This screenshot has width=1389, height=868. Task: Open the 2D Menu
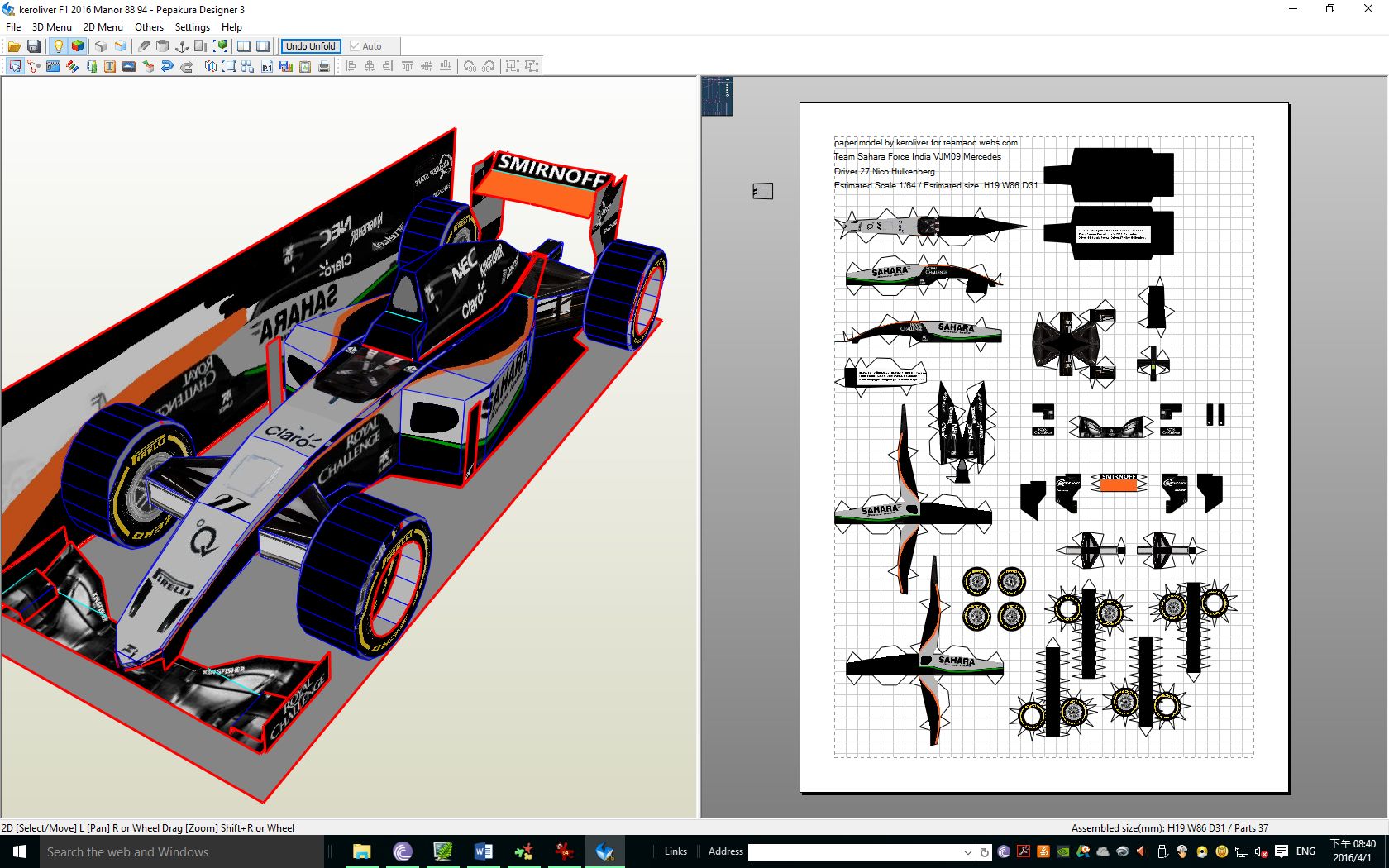103,26
